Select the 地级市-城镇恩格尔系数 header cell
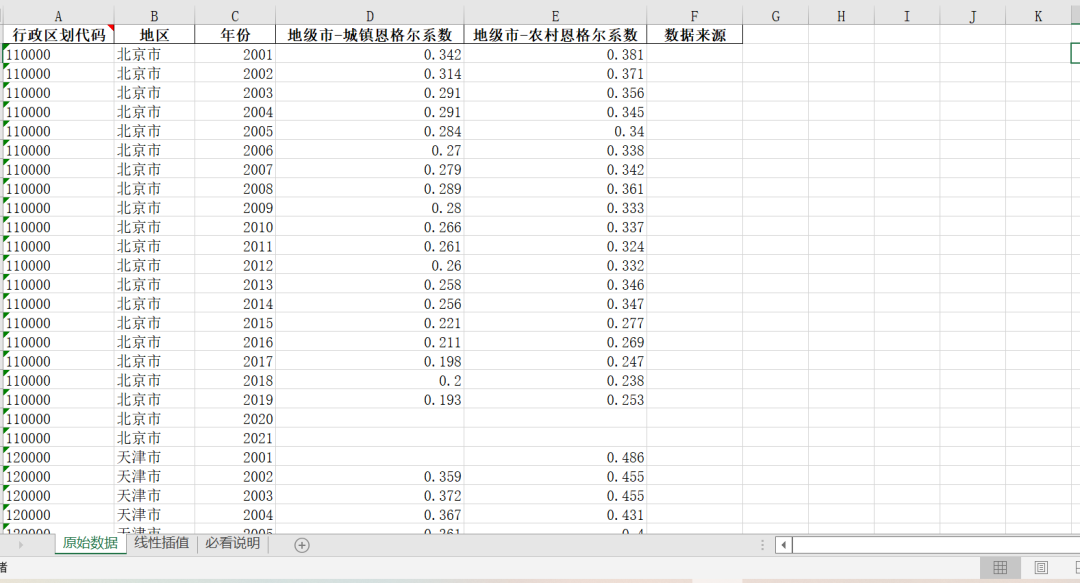Viewport: 1080px width, 583px height. [x=370, y=34]
